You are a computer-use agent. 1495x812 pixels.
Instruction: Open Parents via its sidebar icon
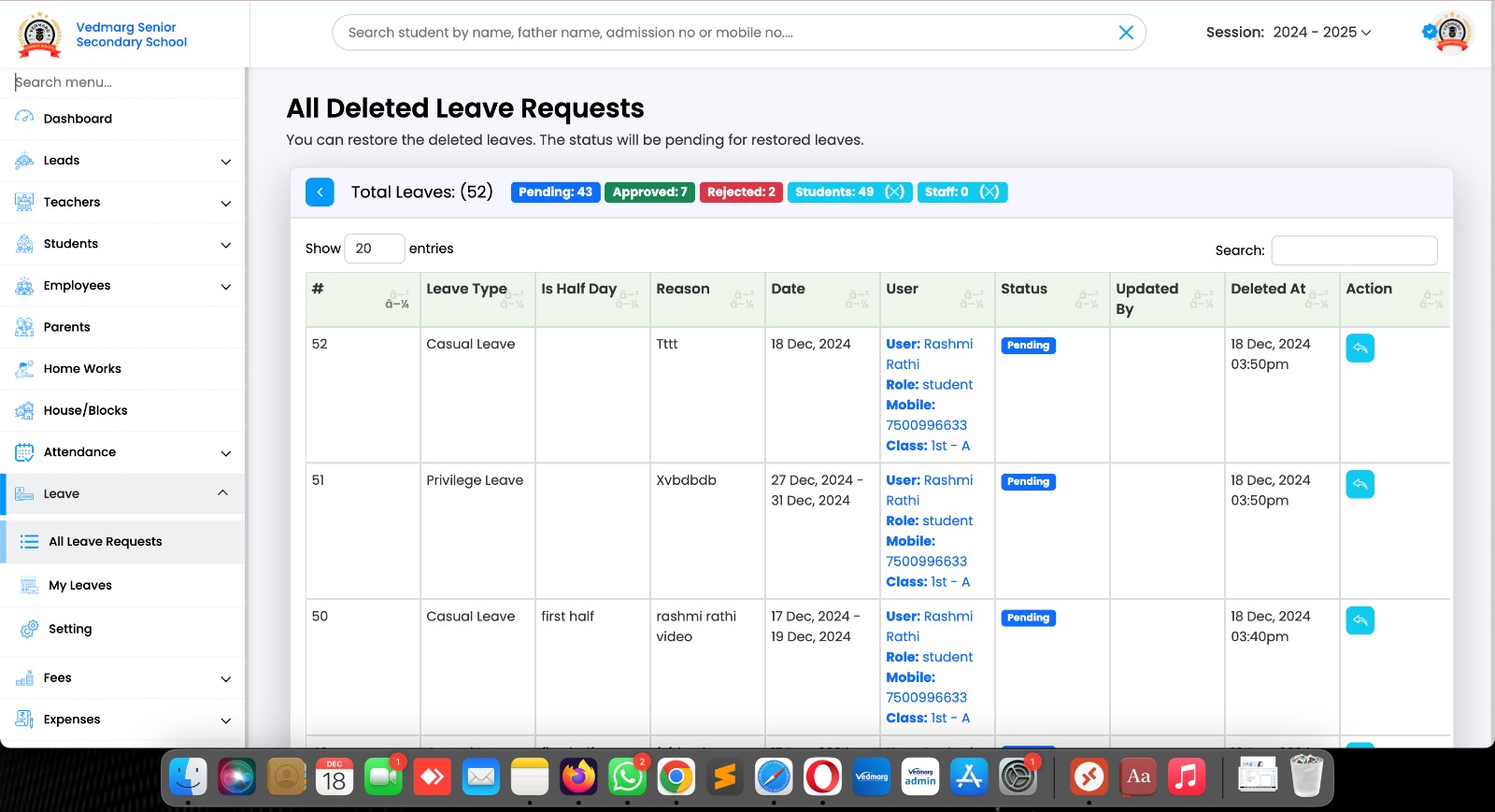(24, 327)
